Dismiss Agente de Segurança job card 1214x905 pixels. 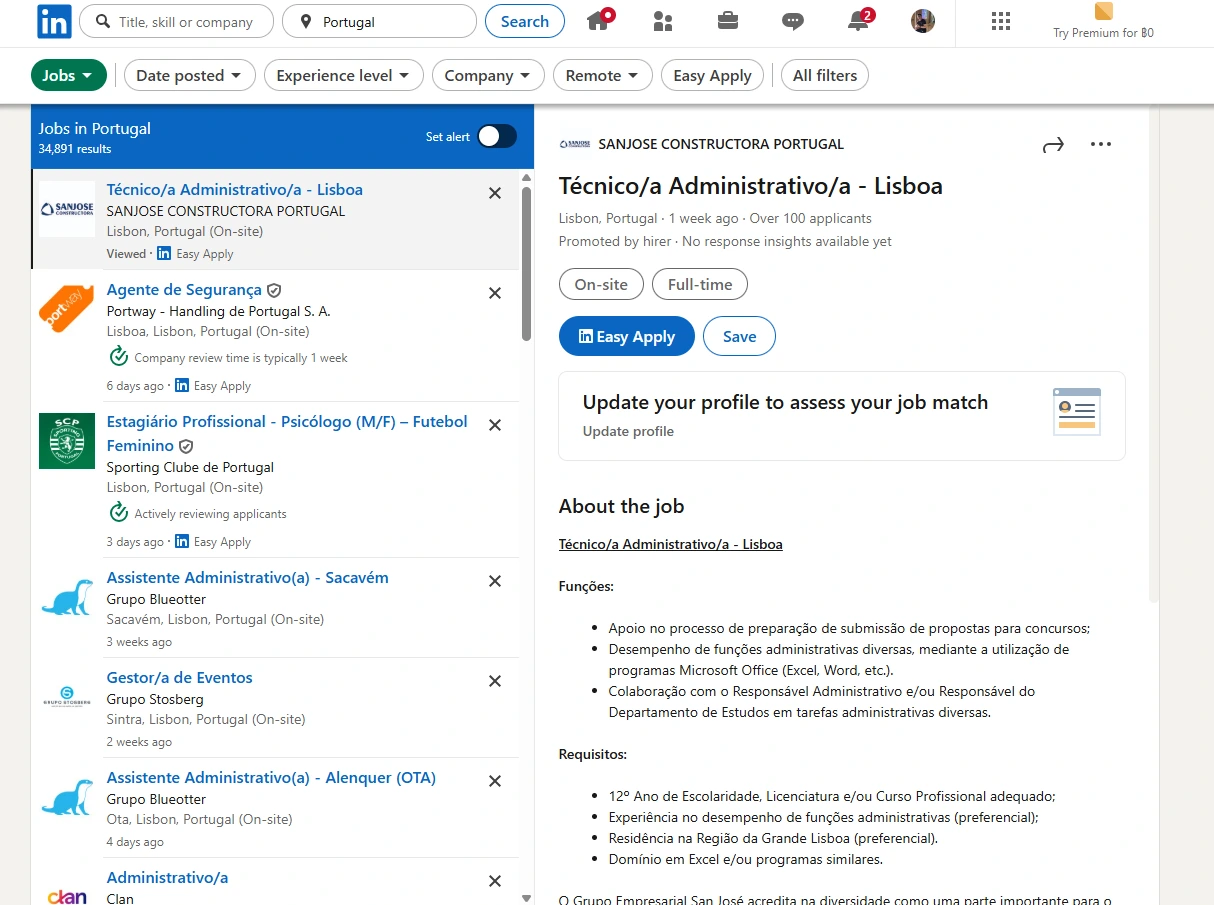point(495,293)
